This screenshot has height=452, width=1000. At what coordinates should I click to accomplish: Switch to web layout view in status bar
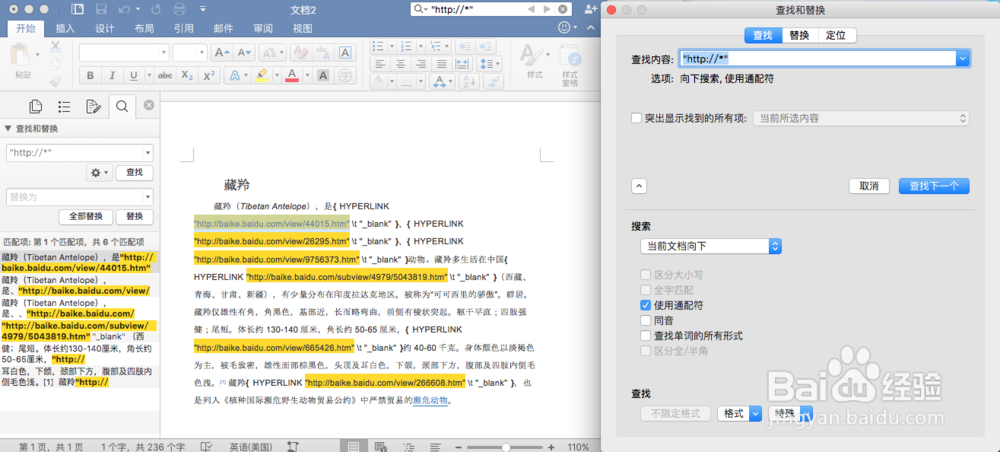coord(381,446)
